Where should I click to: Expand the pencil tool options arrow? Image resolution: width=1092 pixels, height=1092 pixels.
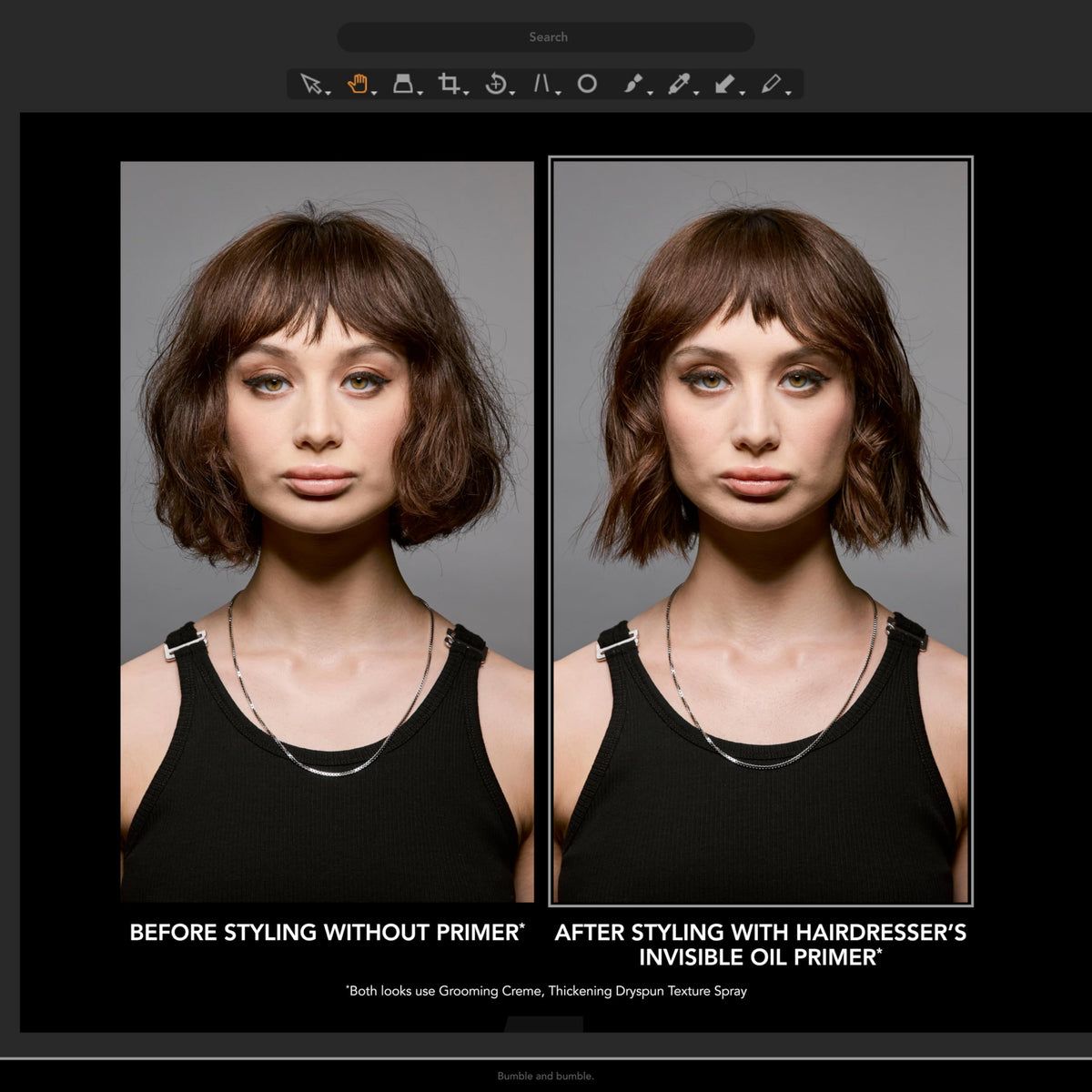[x=788, y=93]
